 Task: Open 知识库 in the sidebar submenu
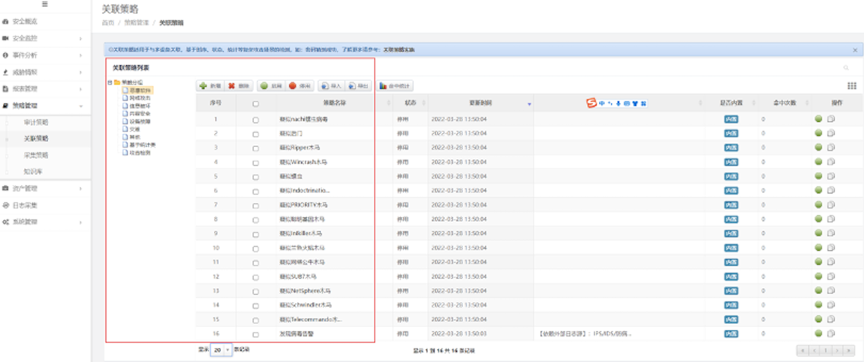tap(33, 171)
